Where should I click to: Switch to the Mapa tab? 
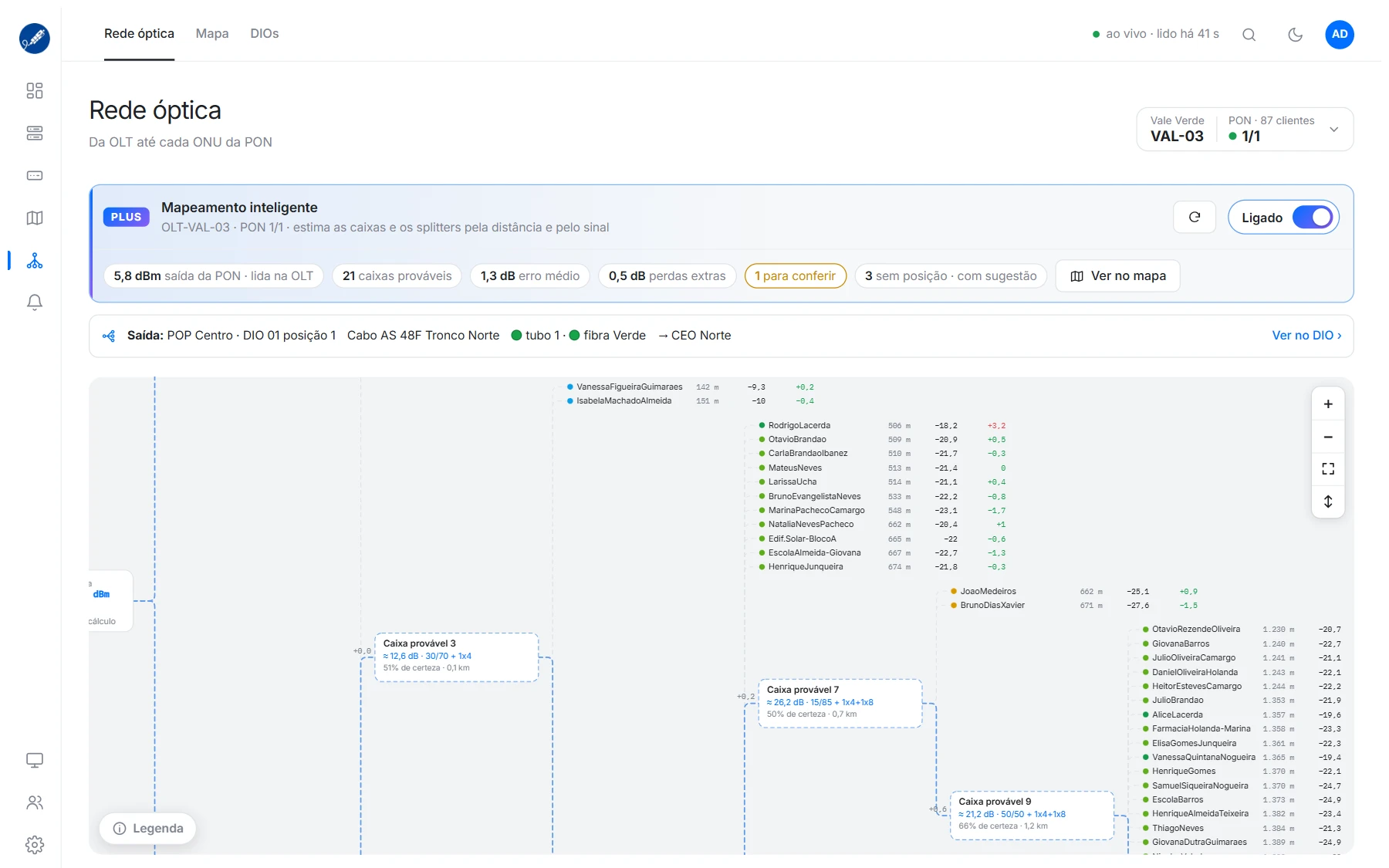pos(212,34)
